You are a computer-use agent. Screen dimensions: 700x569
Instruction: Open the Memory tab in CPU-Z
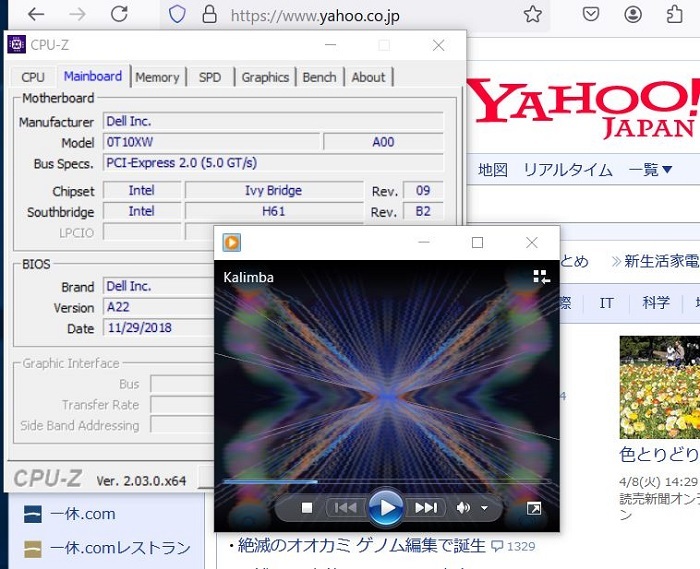pyautogui.click(x=157, y=77)
